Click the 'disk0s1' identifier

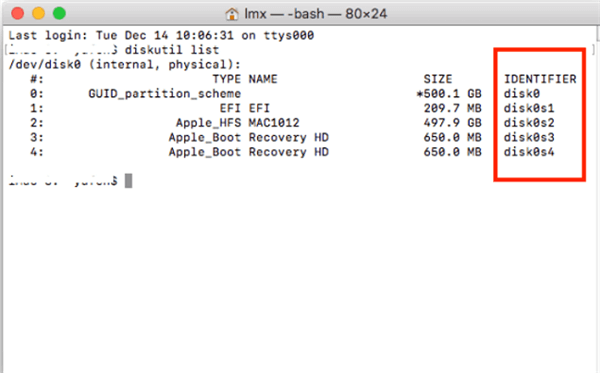[529, 108]
